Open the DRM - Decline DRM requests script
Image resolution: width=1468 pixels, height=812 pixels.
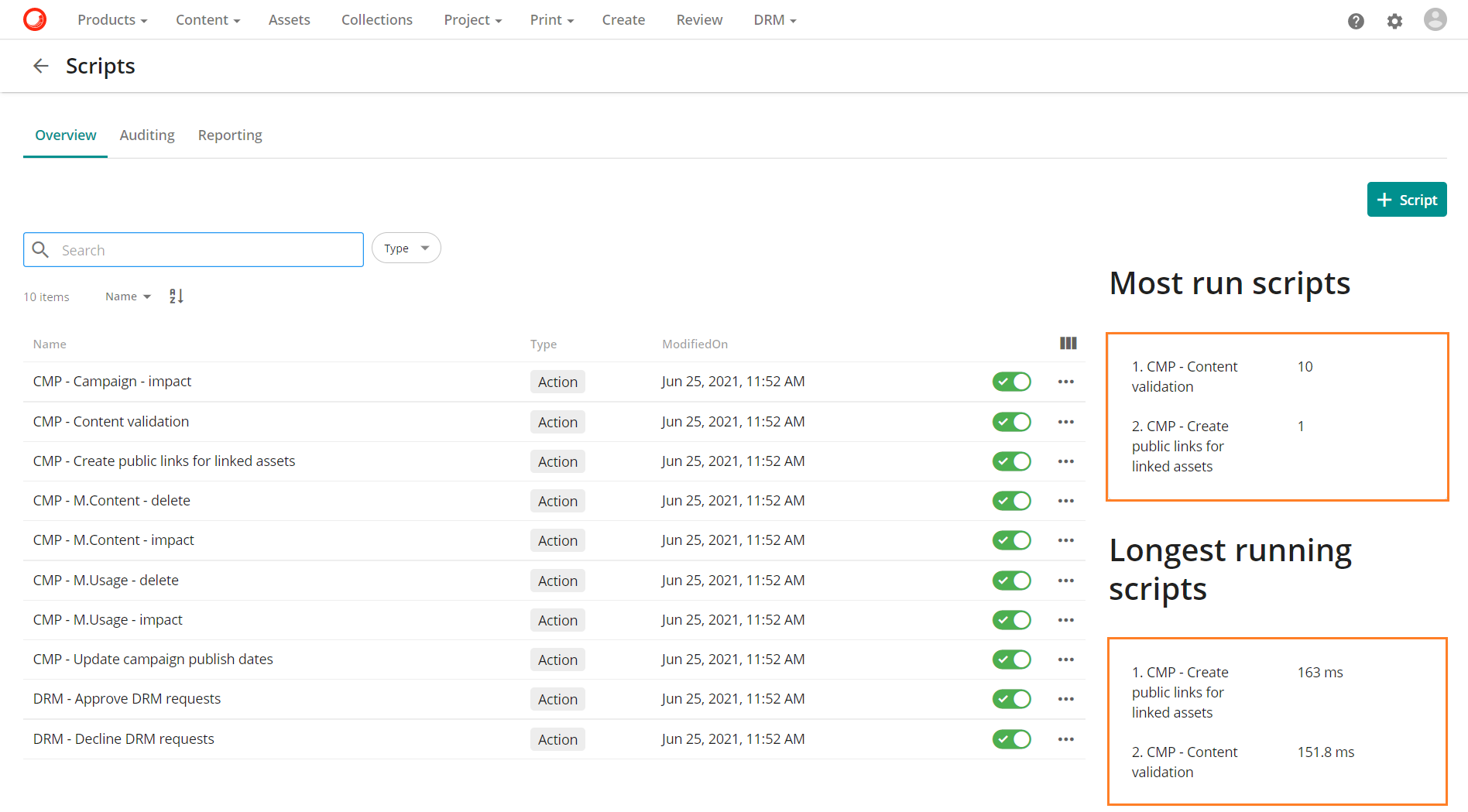(x=124, y=739)
